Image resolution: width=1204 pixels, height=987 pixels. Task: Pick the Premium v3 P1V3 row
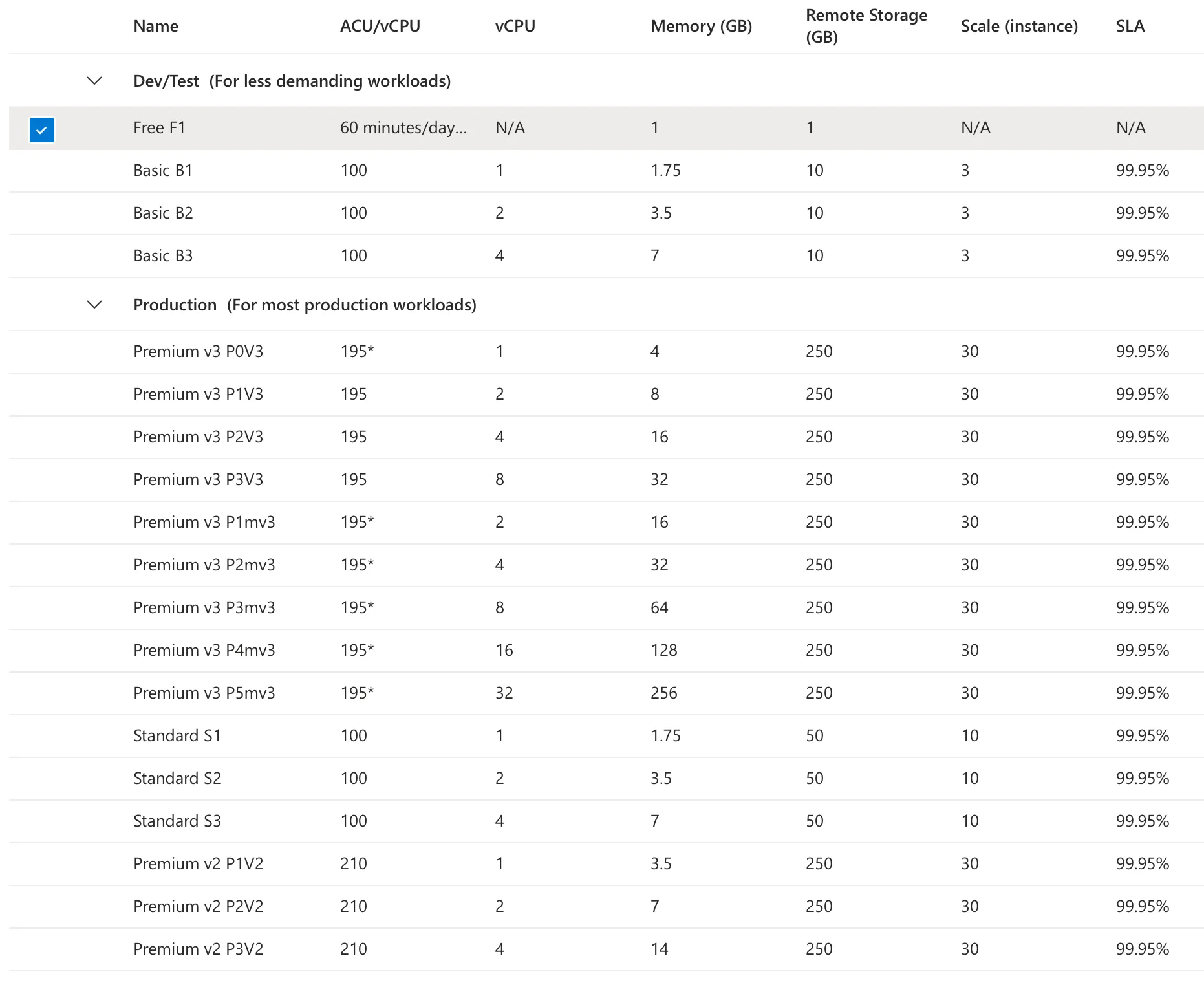(198, 395)
